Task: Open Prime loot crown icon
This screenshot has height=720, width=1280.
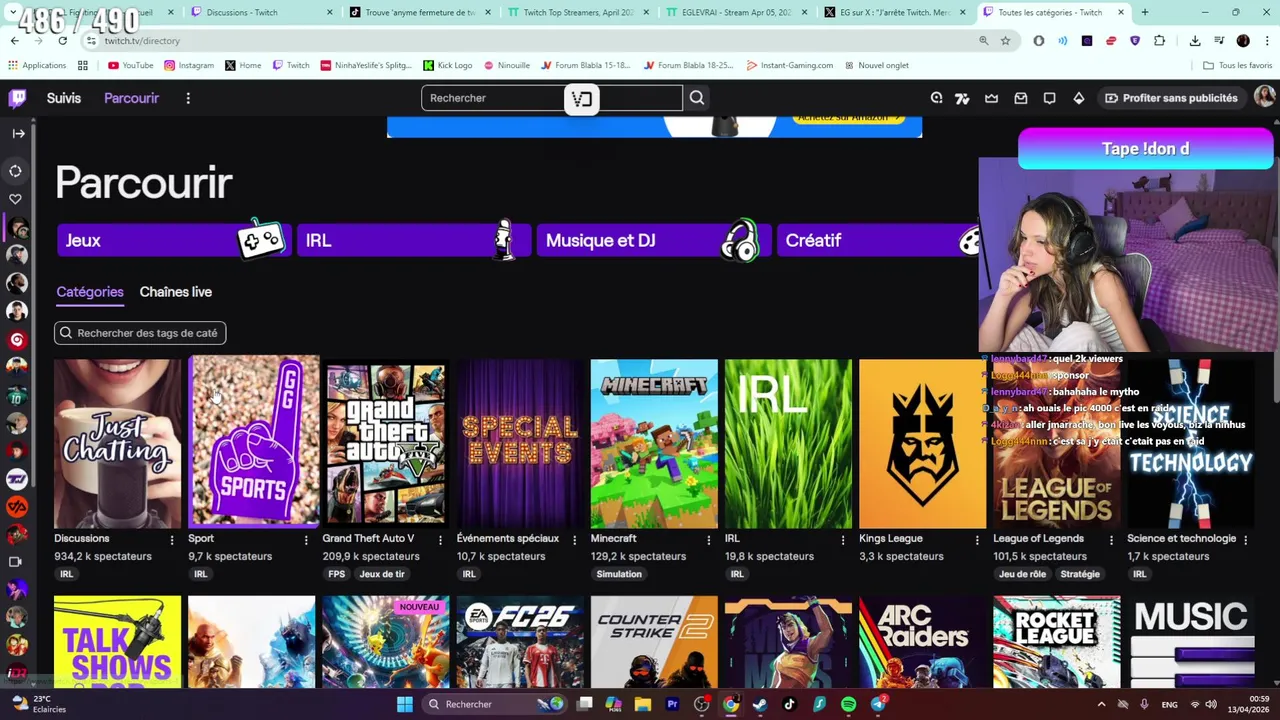Action: 991,98
